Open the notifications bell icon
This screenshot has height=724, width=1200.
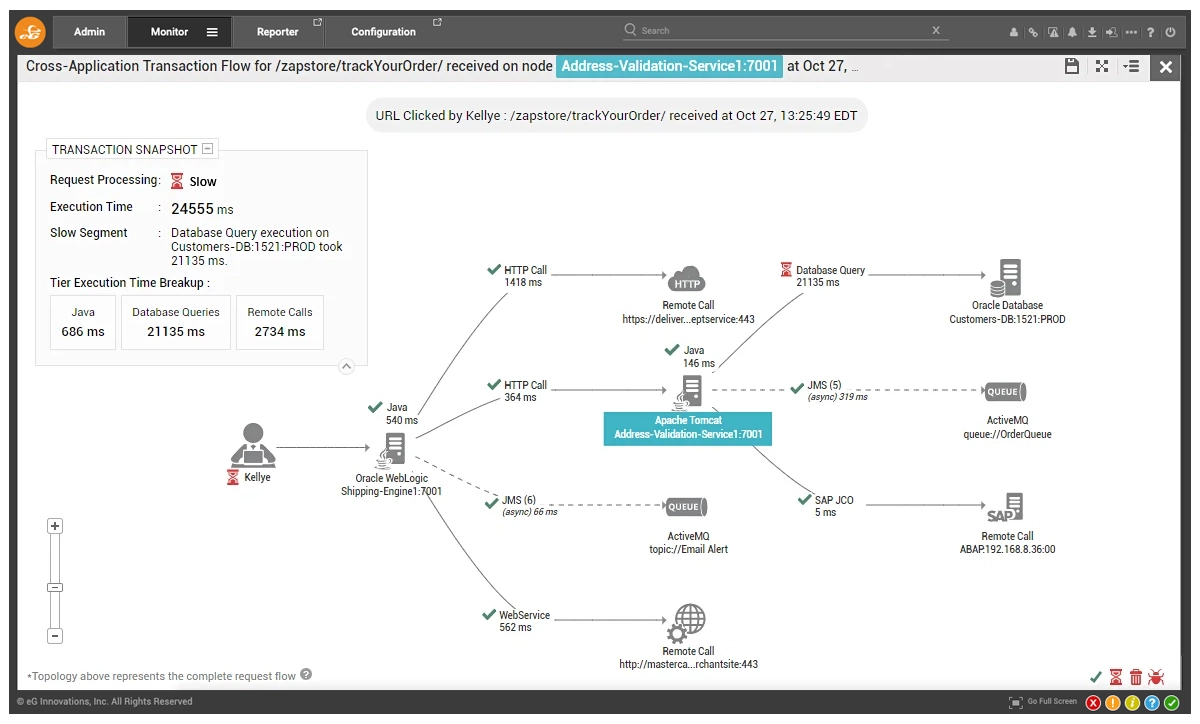pyautogui.click(x=1073, y=32)
